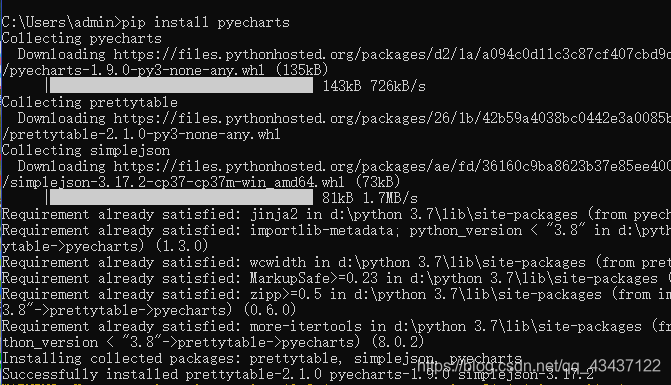Click the pip install pyecharts command line
Viewport: 671px width, 385px height.
[145, 22]
